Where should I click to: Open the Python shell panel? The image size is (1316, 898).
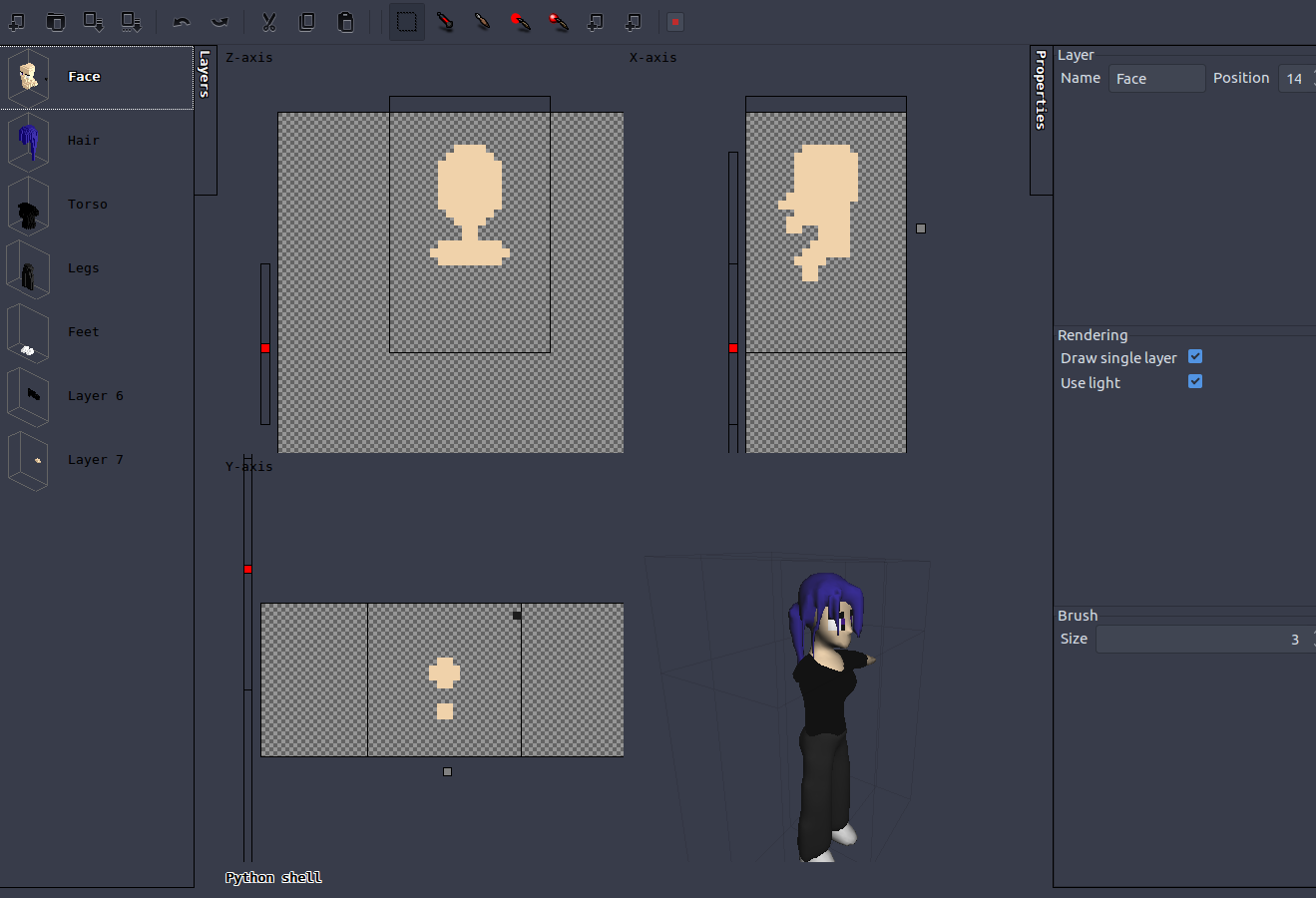(273, 878)
